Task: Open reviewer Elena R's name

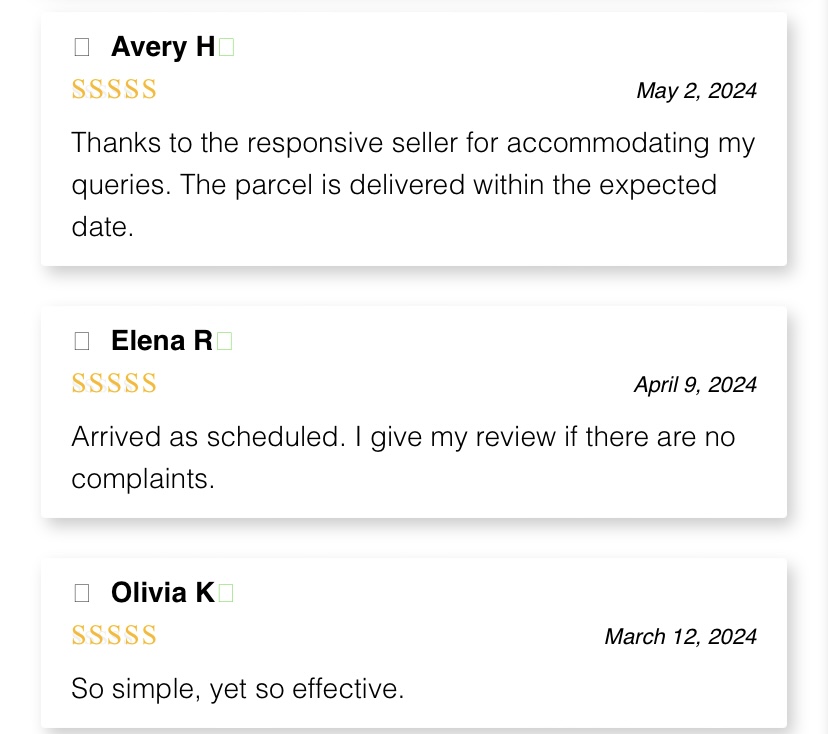Action: [162, 341]
